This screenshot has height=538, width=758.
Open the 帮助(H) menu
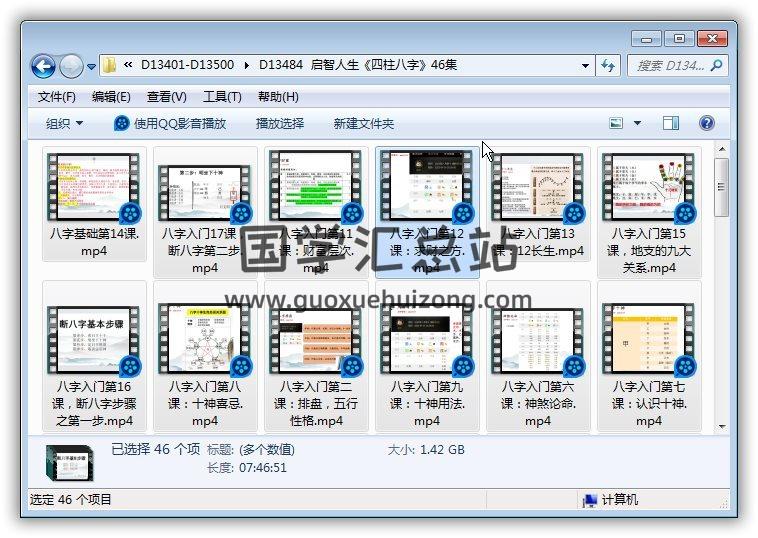(x=278, y=97)
